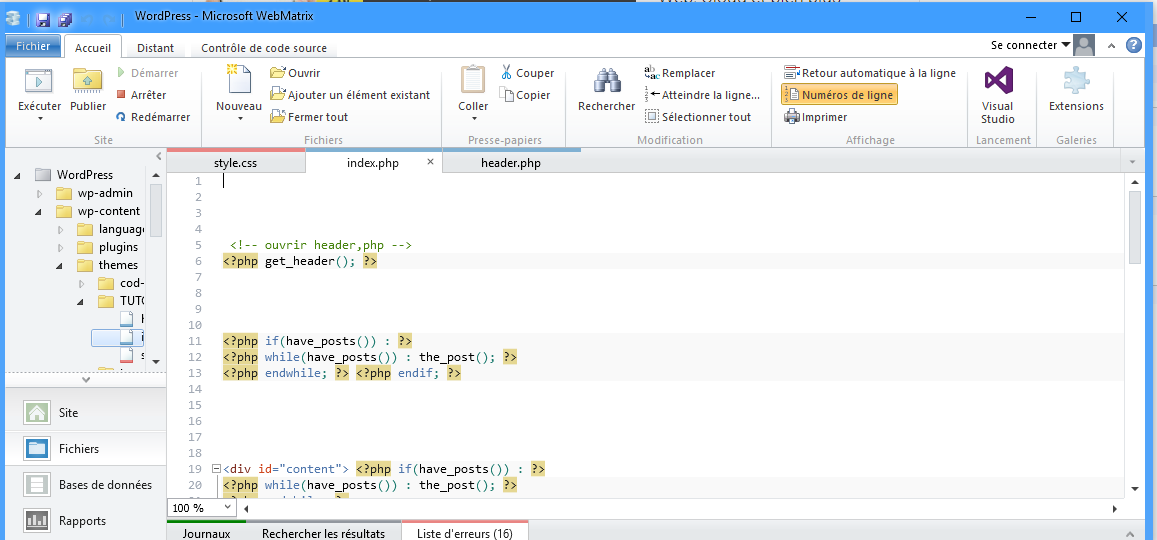Open the 100 % zoom combo box

201,508
